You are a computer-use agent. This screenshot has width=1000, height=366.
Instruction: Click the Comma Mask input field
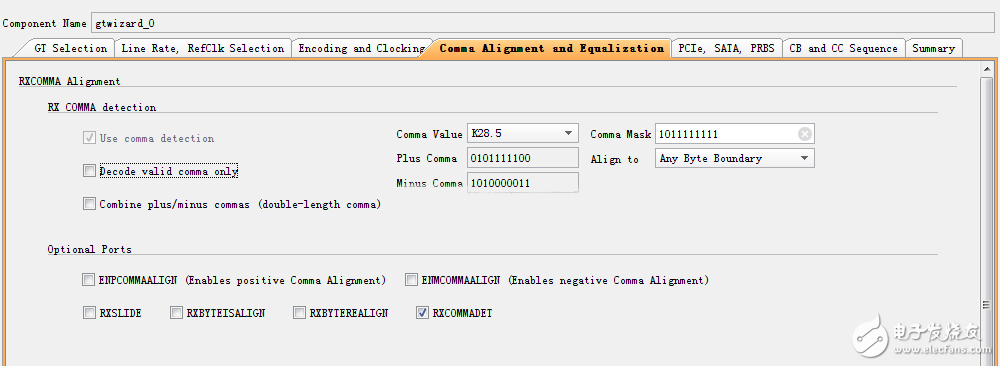click(x=726, y=134)
